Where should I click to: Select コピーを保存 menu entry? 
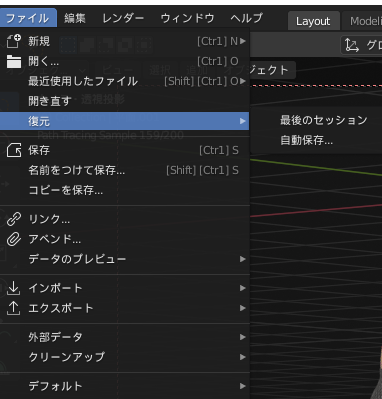coord(125,190)
